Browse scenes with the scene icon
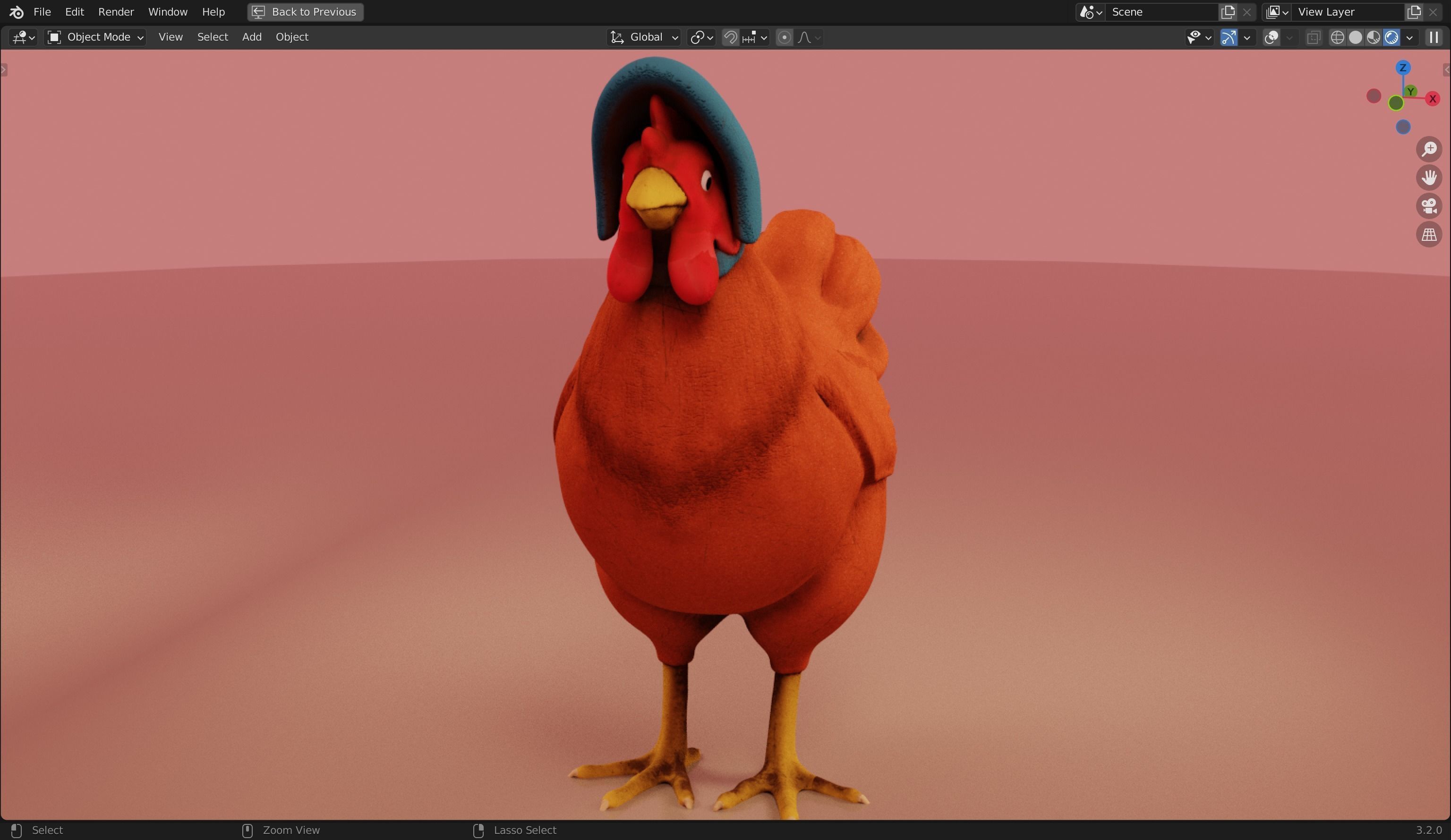The height and width of the screenshot is (840, 1451). click(x=1090, y=11)
